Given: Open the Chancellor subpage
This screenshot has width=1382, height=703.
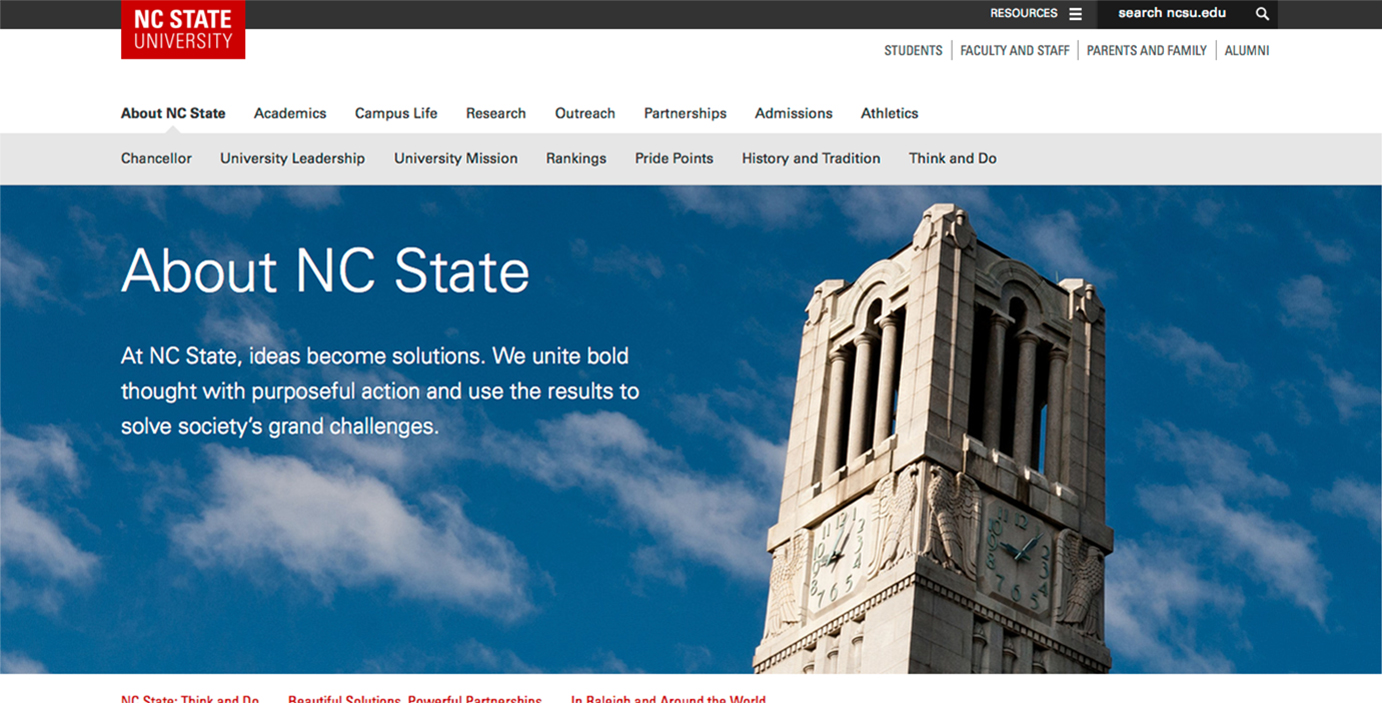Looking at the screenshot, I should coord(156,158).
